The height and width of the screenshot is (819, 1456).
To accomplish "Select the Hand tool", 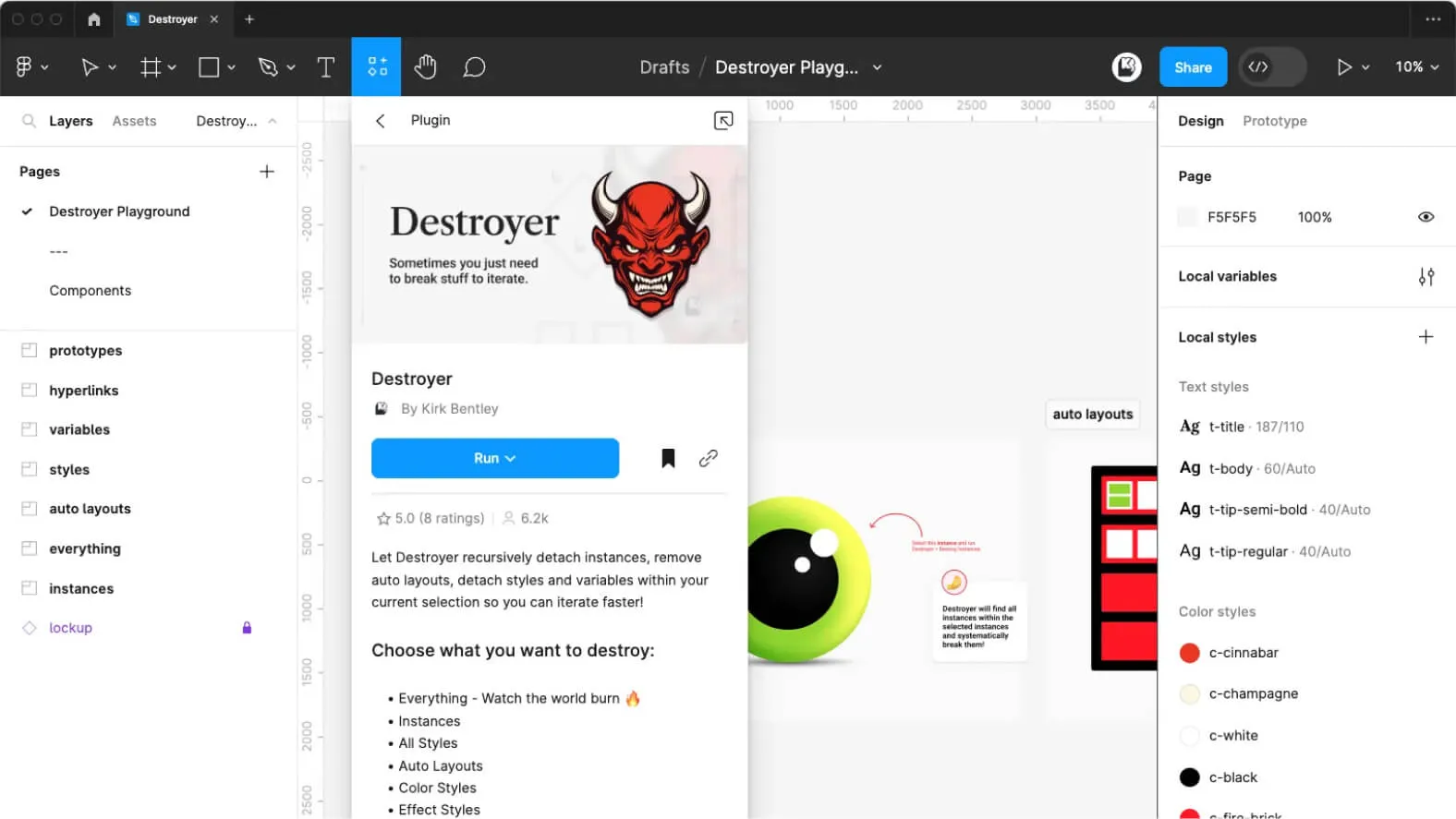I will [425, 66].
